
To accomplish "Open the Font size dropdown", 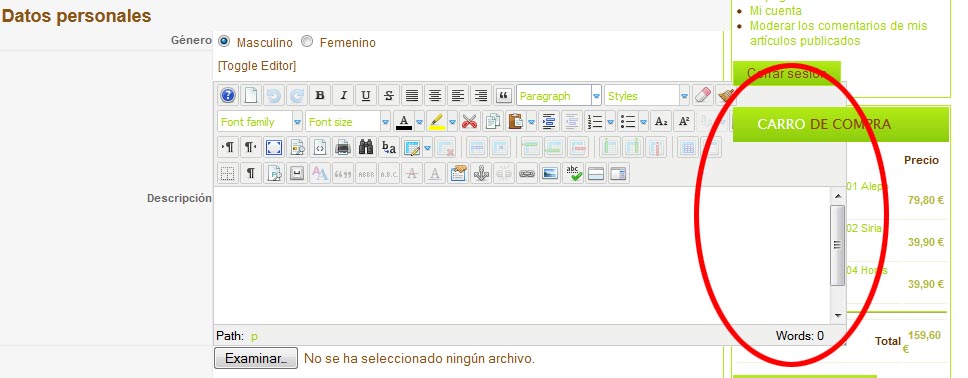I will click(x=348, y=122).
